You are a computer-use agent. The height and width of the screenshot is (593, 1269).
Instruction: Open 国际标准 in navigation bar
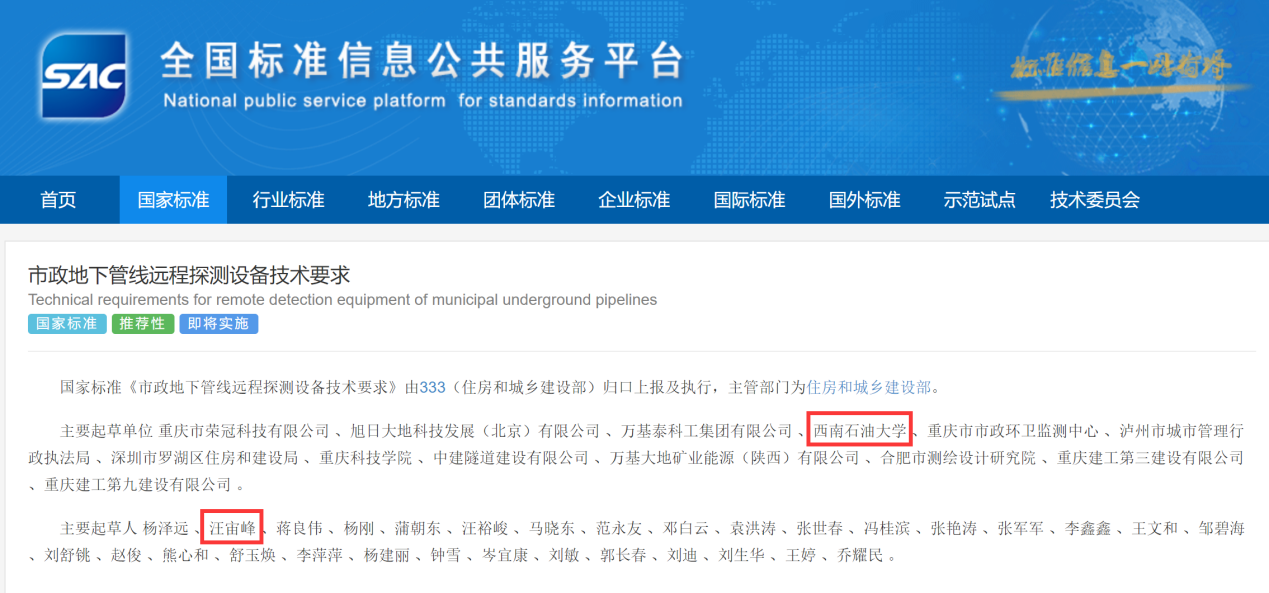tap(749, 200)
